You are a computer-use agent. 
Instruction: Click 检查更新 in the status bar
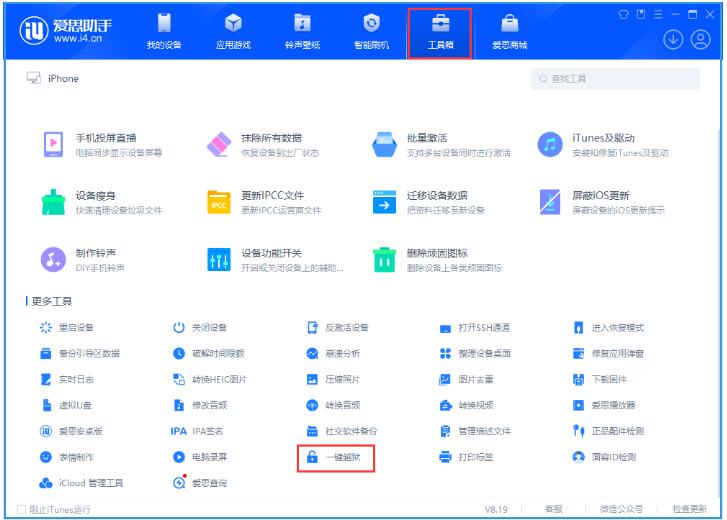click(689, 510)
